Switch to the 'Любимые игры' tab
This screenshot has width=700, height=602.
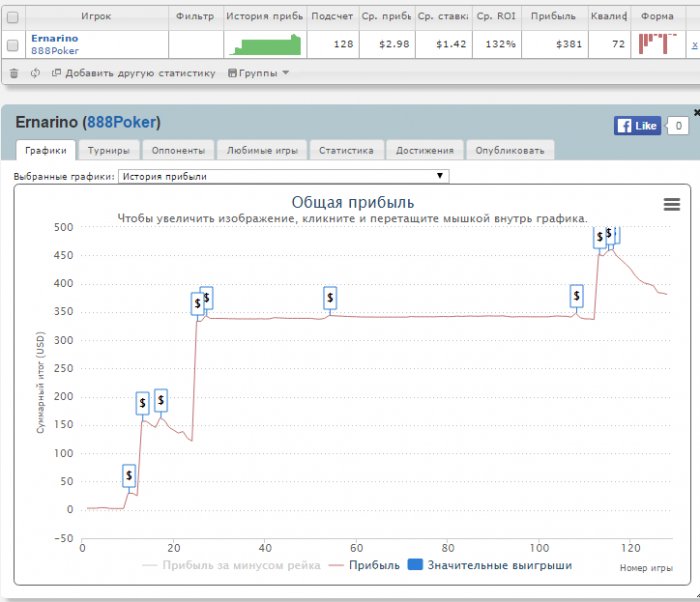[x=262, y=150]
